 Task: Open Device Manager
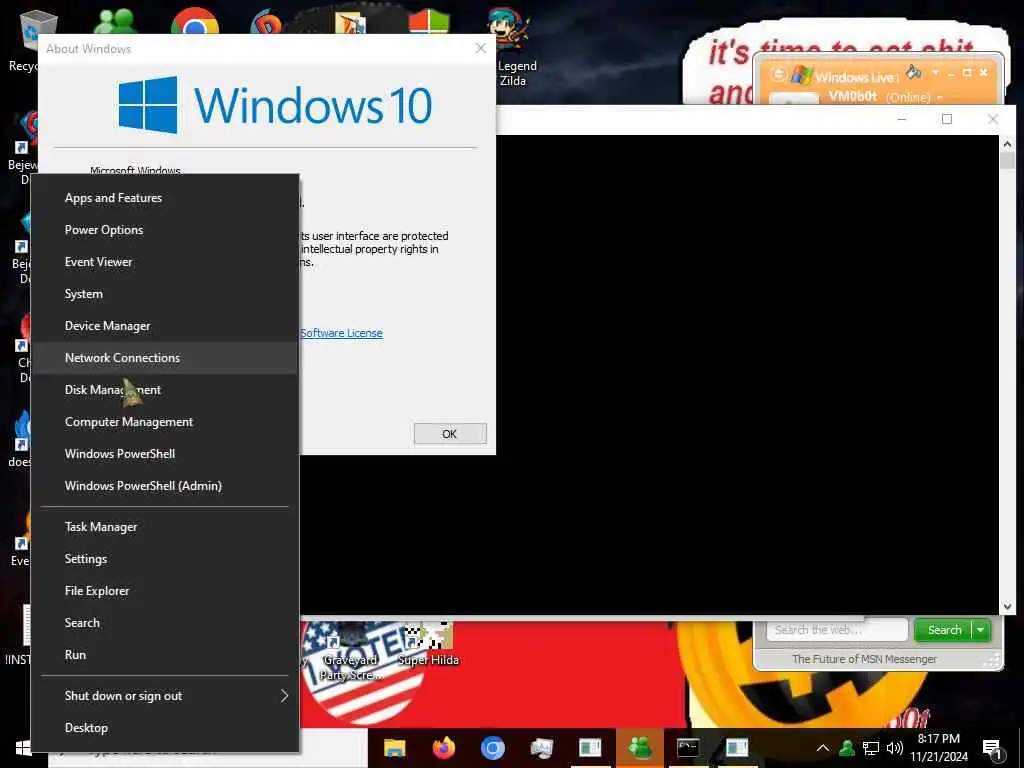tap(165, 326)
